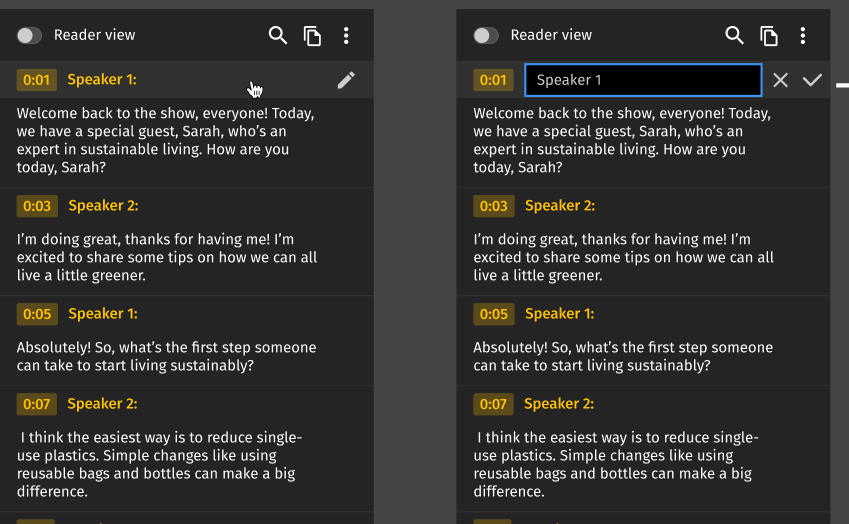Viewport: 849px width, 524px height.
Task: Click the search icon in right panel
Action: click(734, 36)
